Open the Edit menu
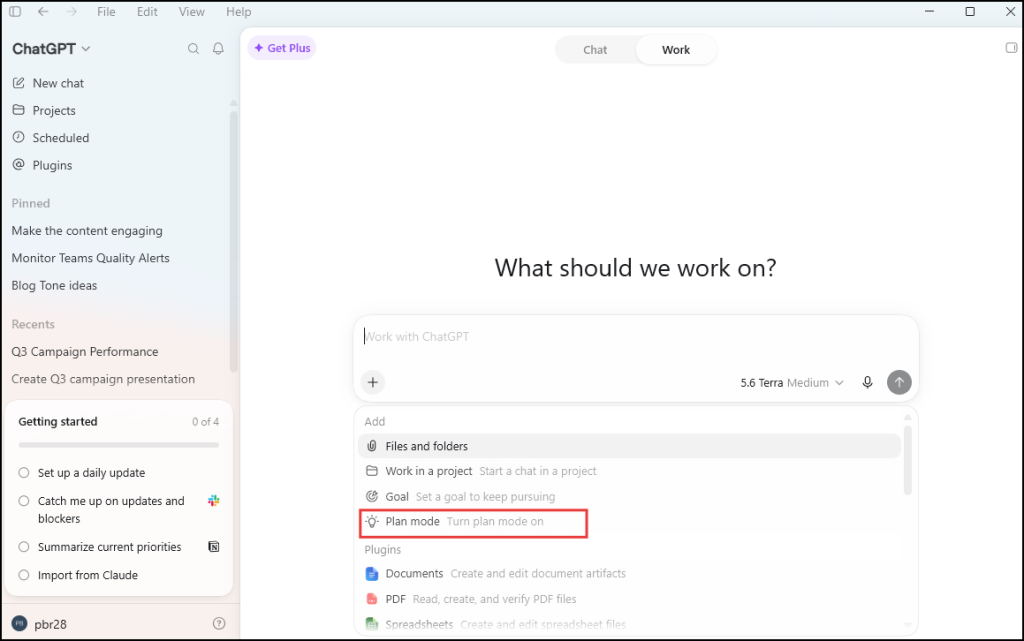 (147, 12)
